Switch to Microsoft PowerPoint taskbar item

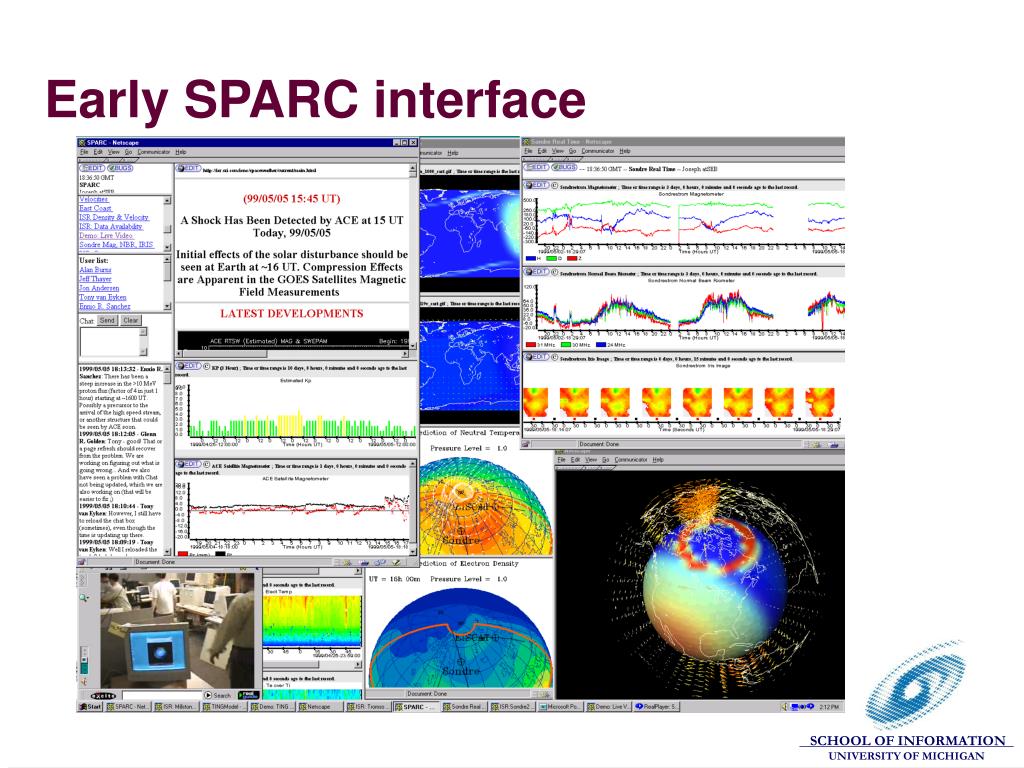[560, 707]
